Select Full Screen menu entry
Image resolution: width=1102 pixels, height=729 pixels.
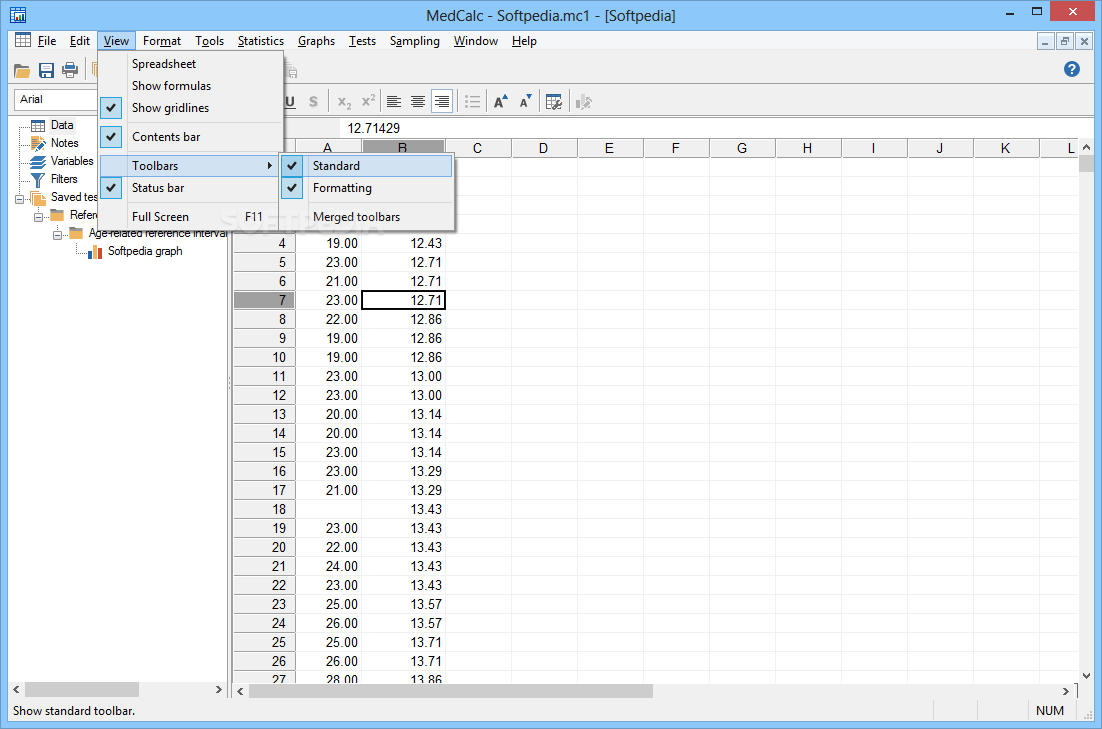click(x=190, y=217)
